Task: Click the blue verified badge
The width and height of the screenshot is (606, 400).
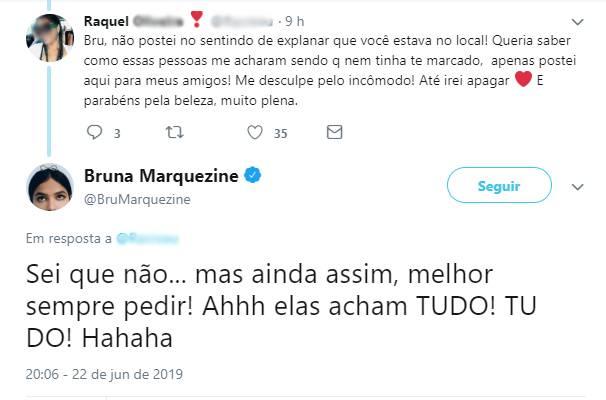Action: click(x=254, y=177)
